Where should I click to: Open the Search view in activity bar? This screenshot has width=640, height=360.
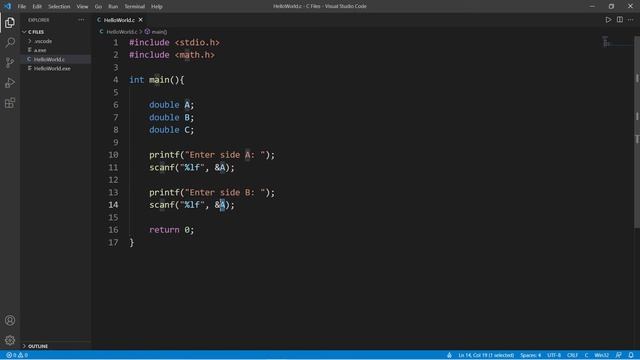click(x=10, y=42)
